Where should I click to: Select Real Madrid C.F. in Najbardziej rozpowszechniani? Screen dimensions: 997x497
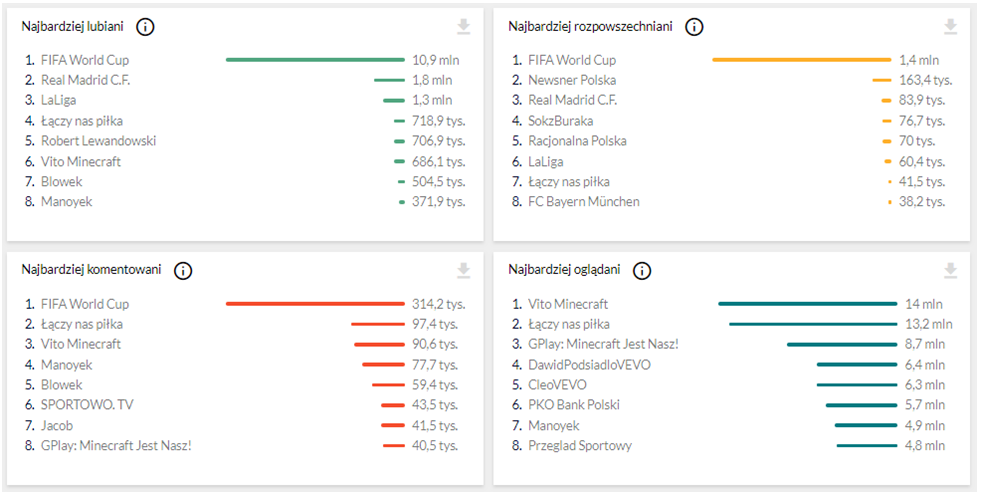coord(572,101)
